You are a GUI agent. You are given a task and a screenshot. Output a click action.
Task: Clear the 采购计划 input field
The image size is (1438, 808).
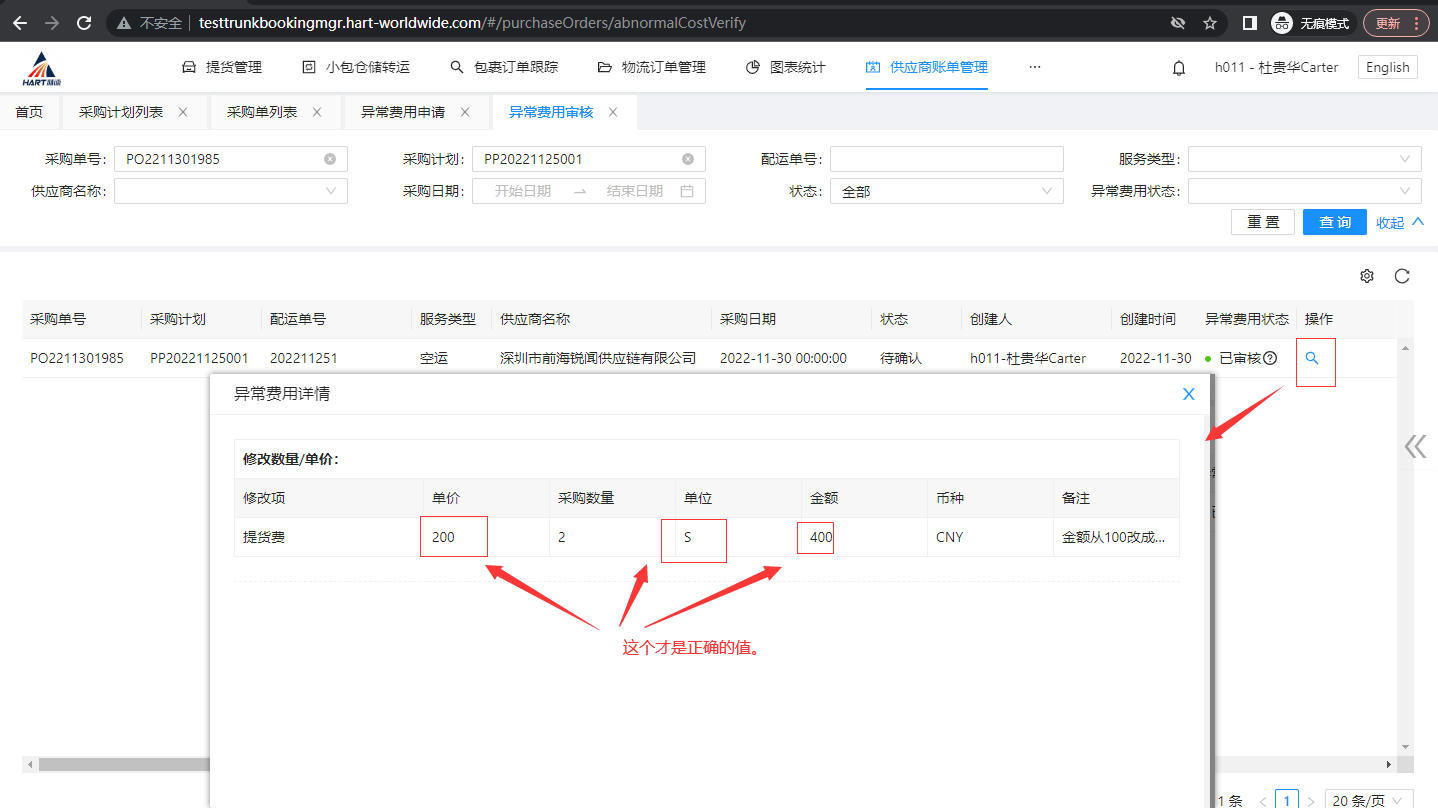(688, 159)
